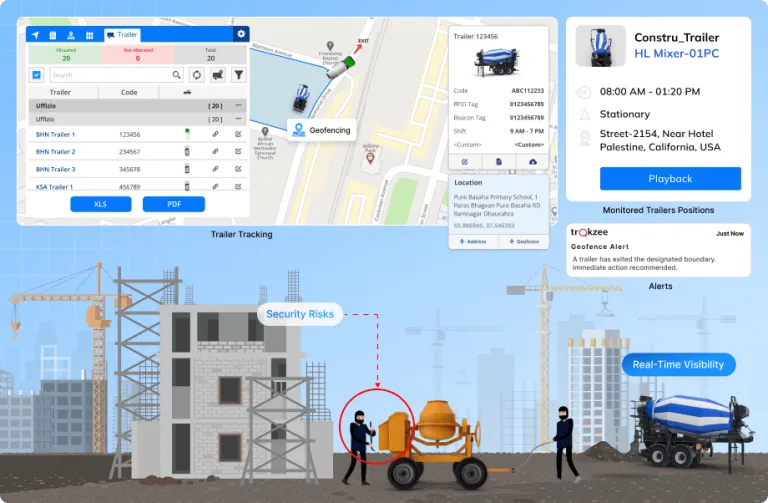Click the refresh icon beside search
768x503 pixels.
click(x=197, y=75)
